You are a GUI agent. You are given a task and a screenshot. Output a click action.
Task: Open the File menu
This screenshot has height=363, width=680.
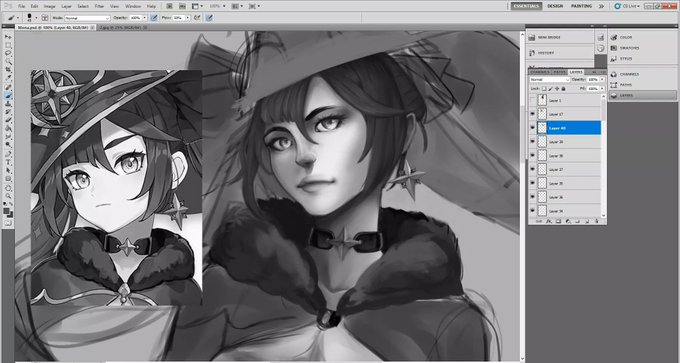coord(21,7)
